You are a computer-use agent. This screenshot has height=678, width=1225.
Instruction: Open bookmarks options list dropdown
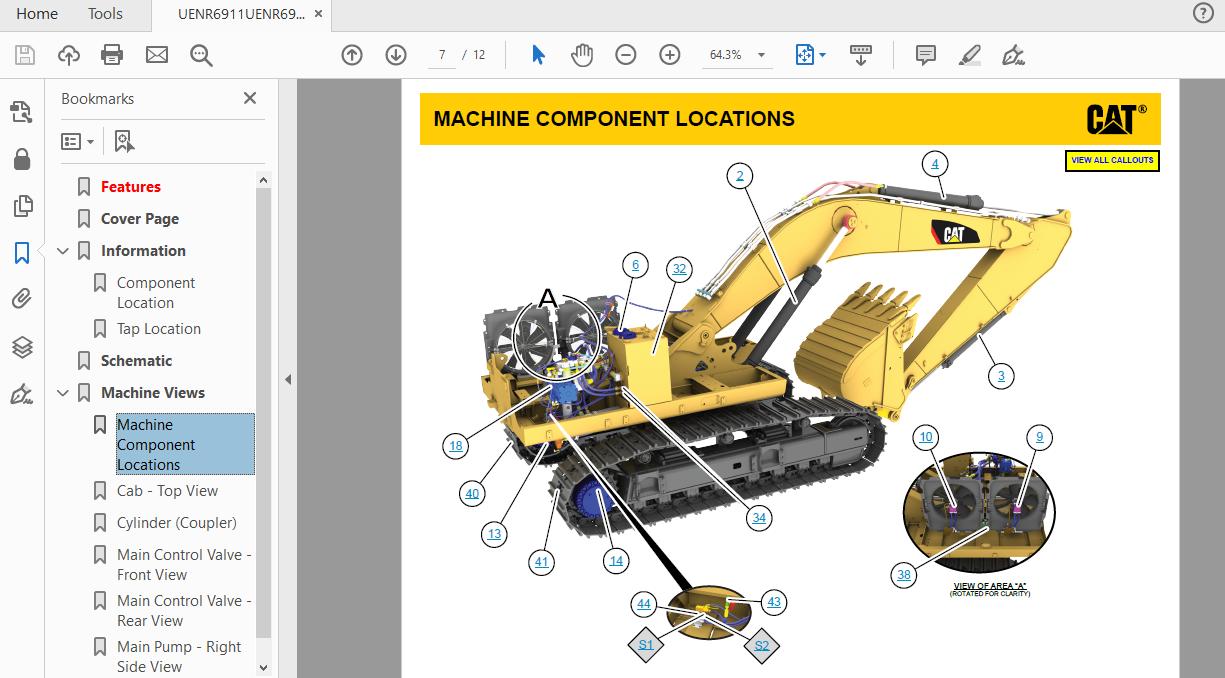(77, 141)
